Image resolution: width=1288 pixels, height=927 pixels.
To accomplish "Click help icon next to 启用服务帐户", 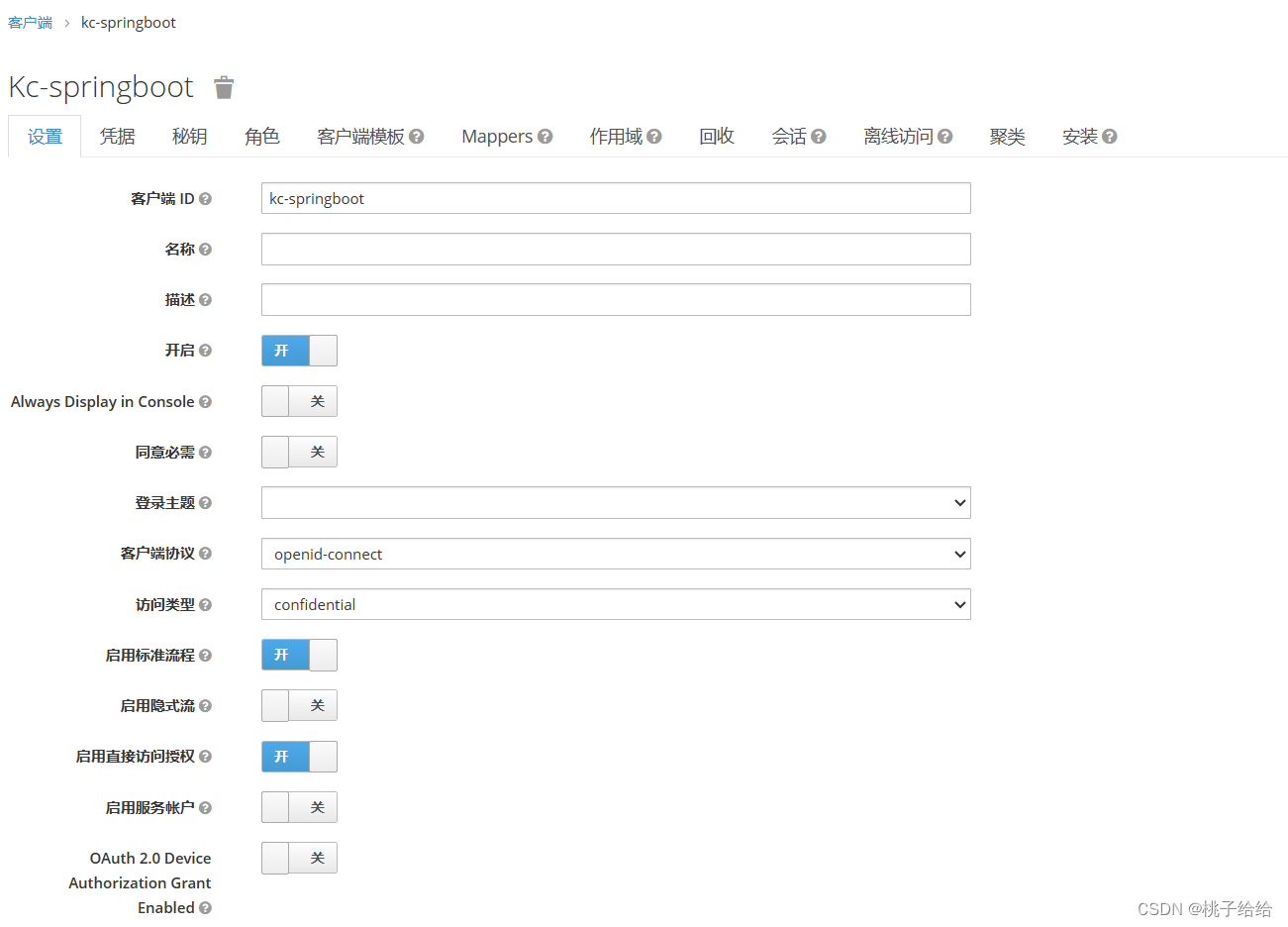I will 205,808.
